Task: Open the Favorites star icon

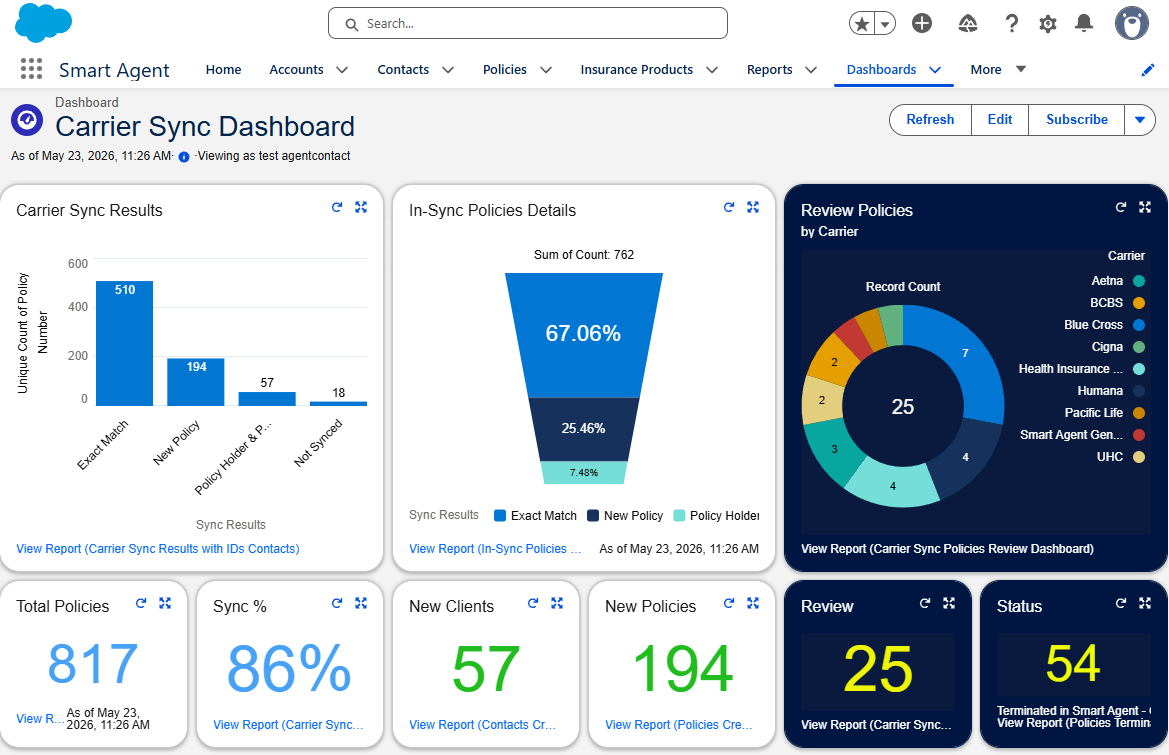Action: pos(862,24)
